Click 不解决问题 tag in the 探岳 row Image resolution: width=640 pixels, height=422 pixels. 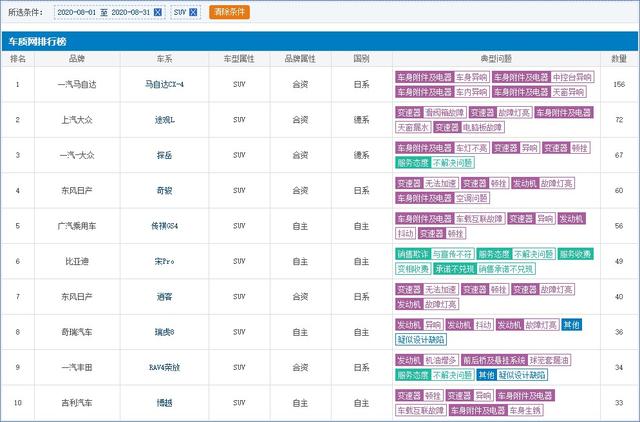point(452,163)
